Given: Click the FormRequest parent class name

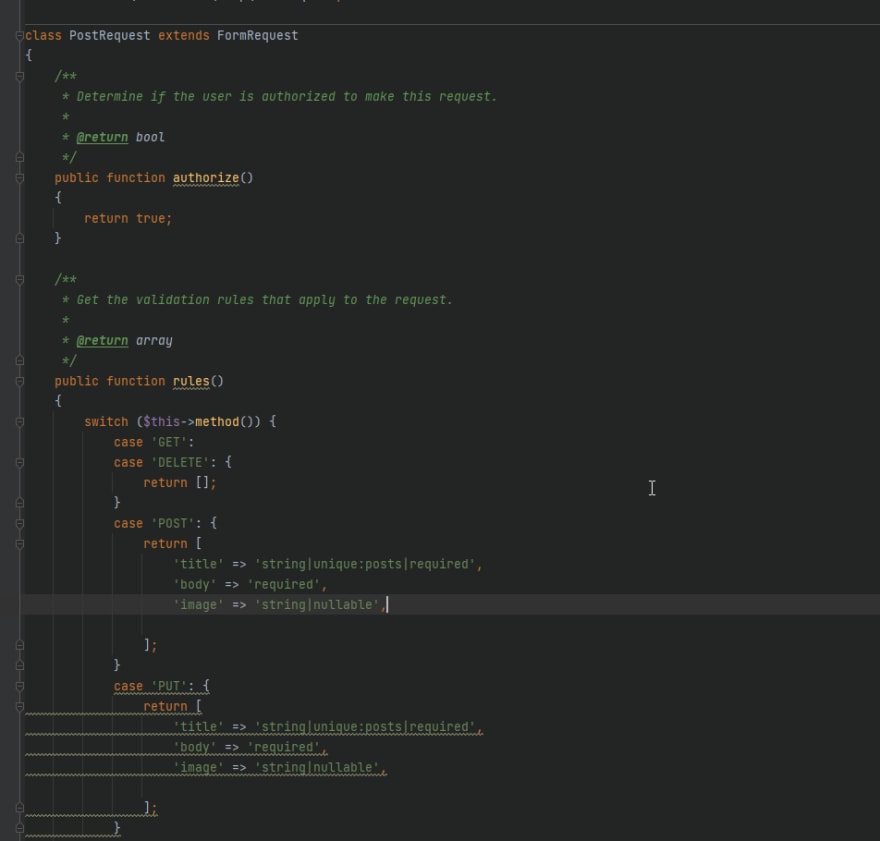Looking at the screenshot, I should (x=258, y=35).
